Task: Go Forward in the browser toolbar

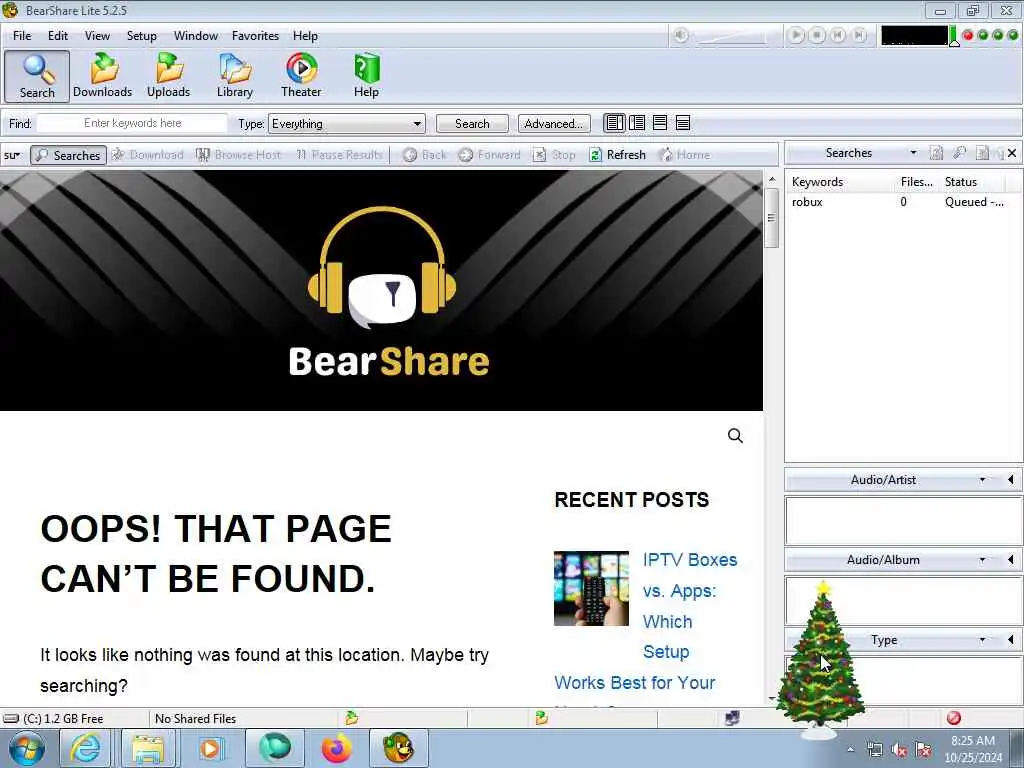Action: point(490,155)
